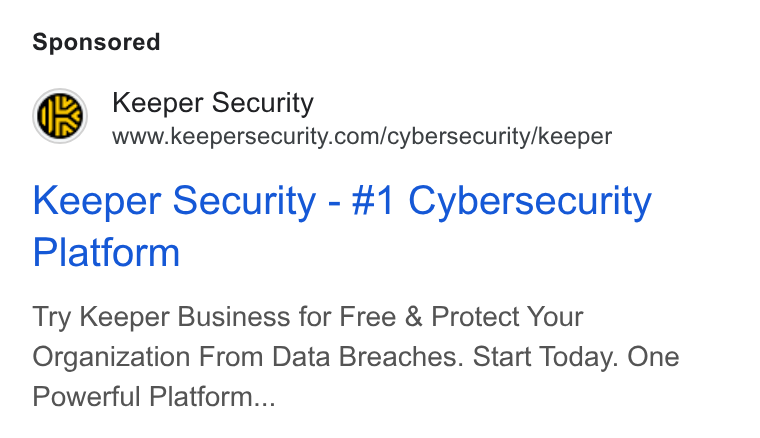Click the ellipsis ending the ad description
The image size is (760, 438).
coord(264,403)
